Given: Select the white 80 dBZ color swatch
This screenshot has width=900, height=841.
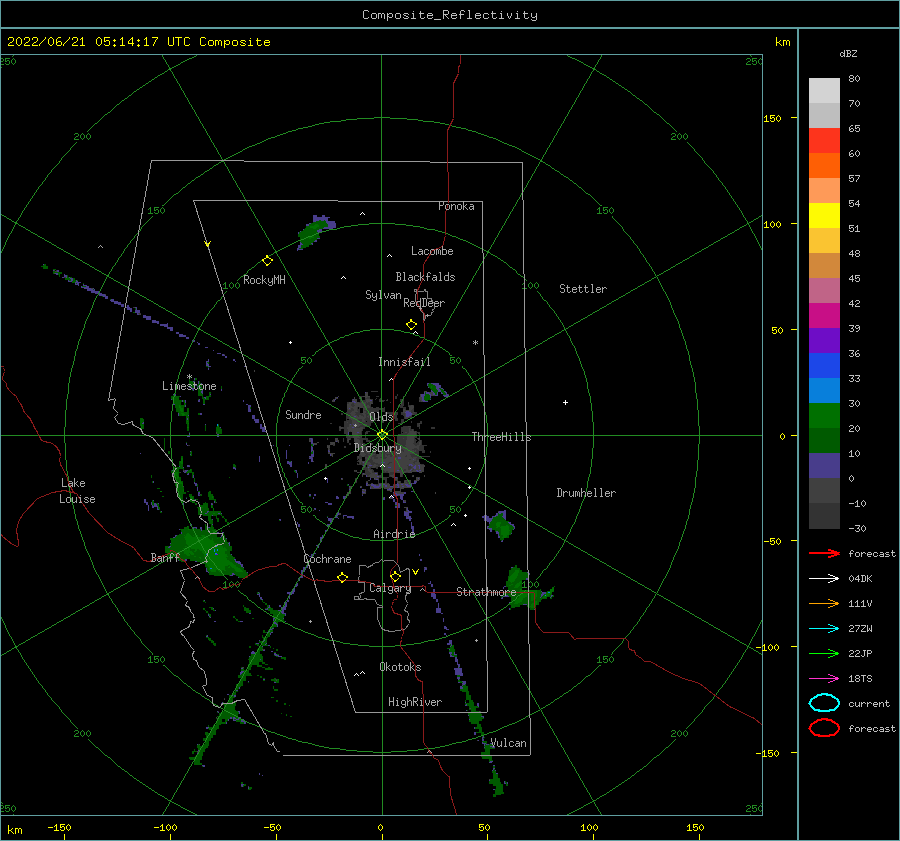Looking at the screenshot, I should (x=824, y=91).
